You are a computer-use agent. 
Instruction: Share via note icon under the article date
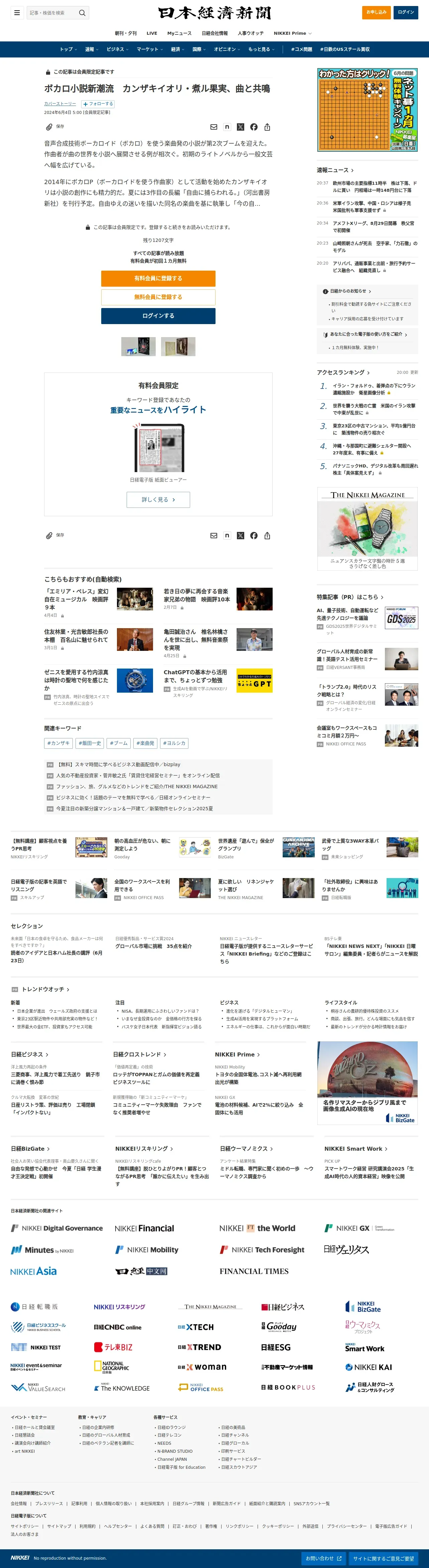point(227,127)
